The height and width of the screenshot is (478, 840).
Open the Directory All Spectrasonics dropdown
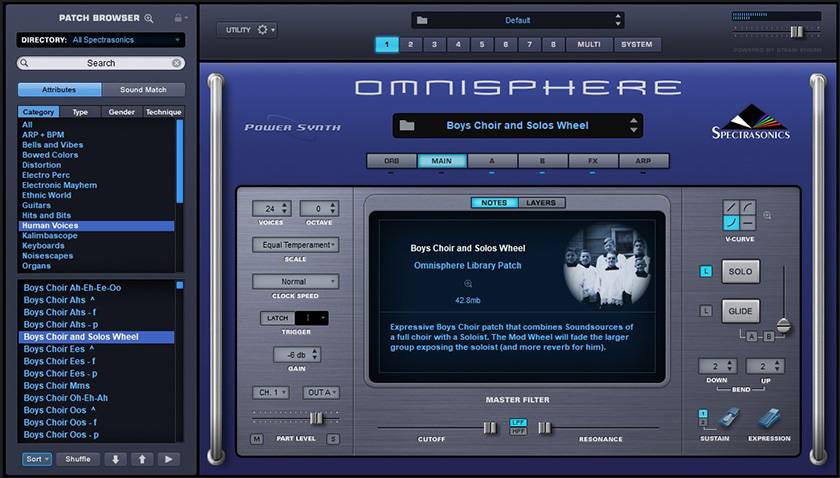coord(101,40)
